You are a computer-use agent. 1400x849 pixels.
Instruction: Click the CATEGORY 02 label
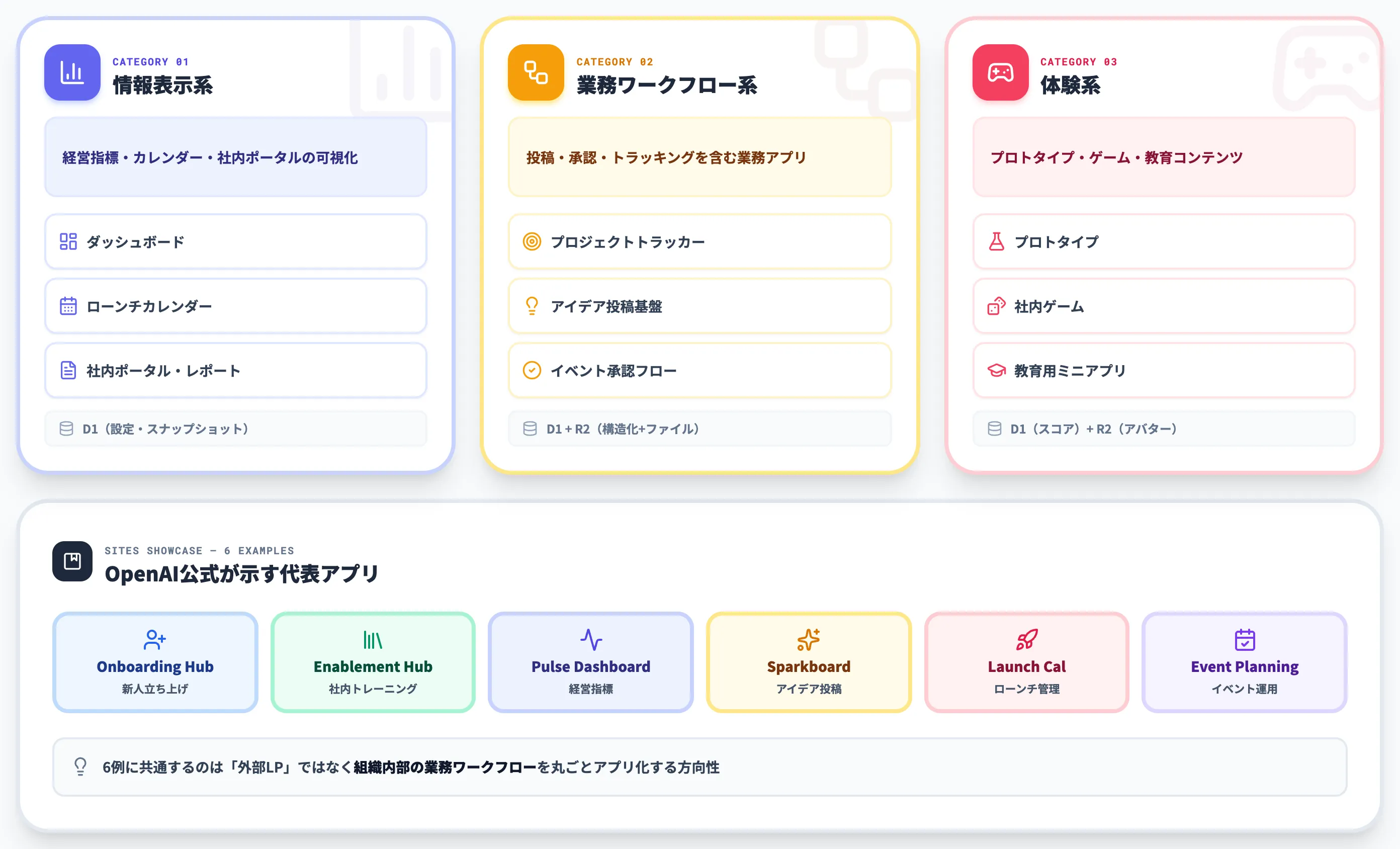[x=615, y=61]
